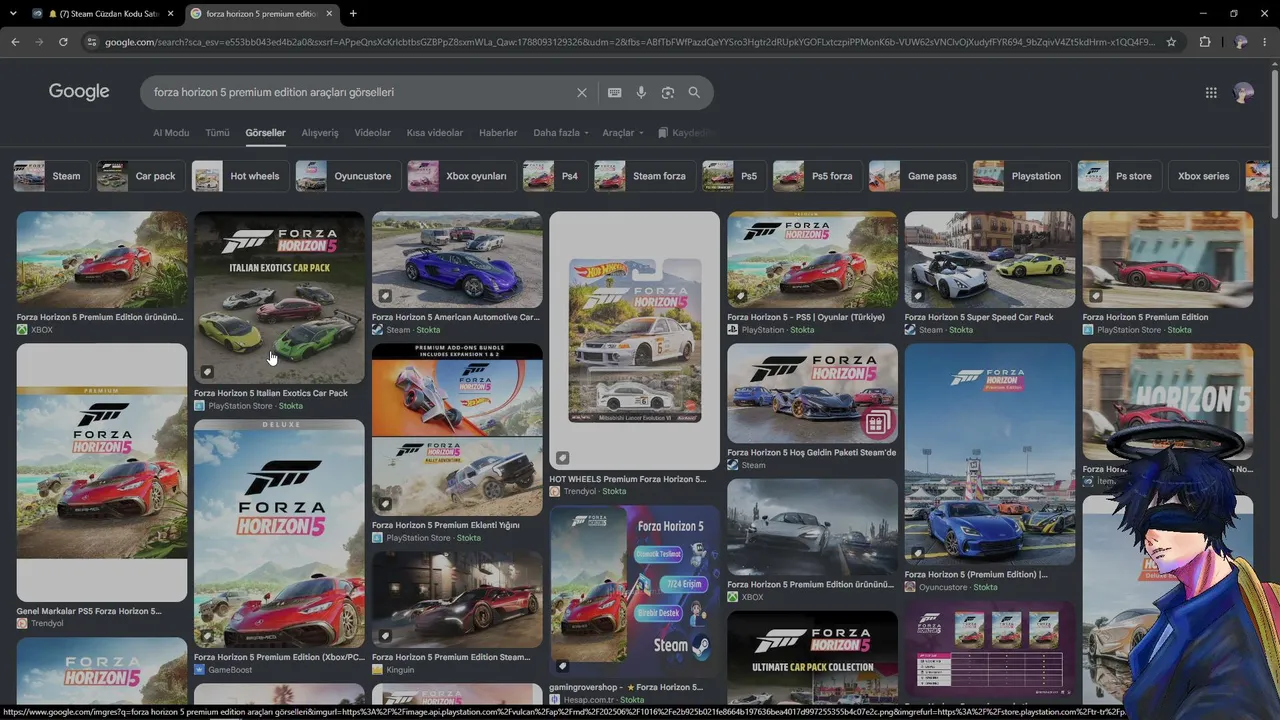Clear the Google search query
This screenshot has height=720, width=1280.
(582, 92)
